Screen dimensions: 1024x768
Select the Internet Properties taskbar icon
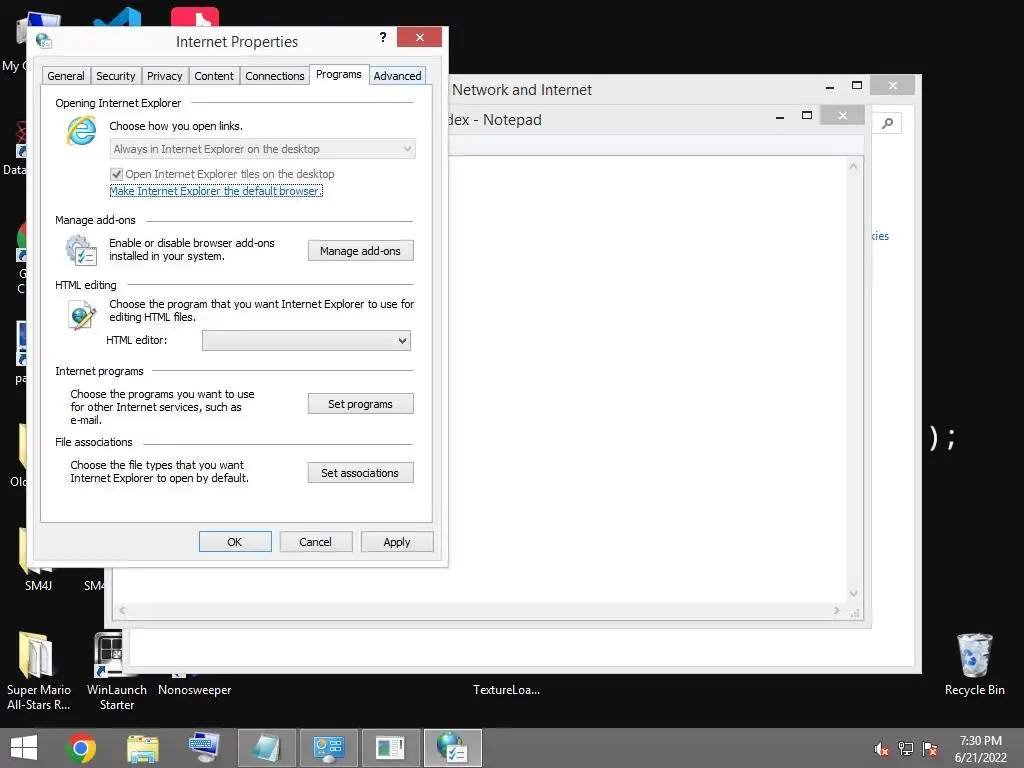tap(453, 748)
